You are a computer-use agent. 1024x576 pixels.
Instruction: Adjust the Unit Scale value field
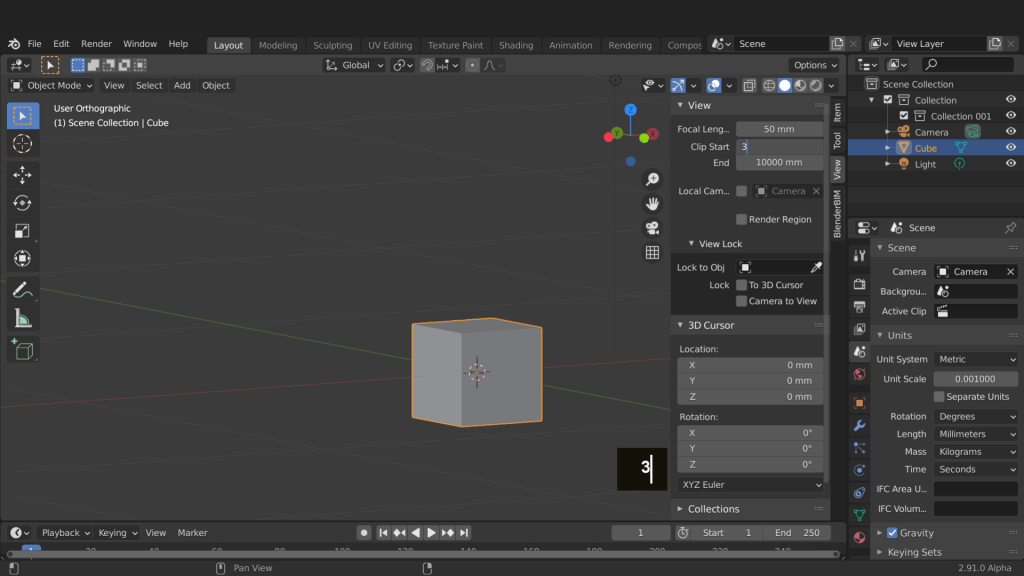[x=975, y=379]
